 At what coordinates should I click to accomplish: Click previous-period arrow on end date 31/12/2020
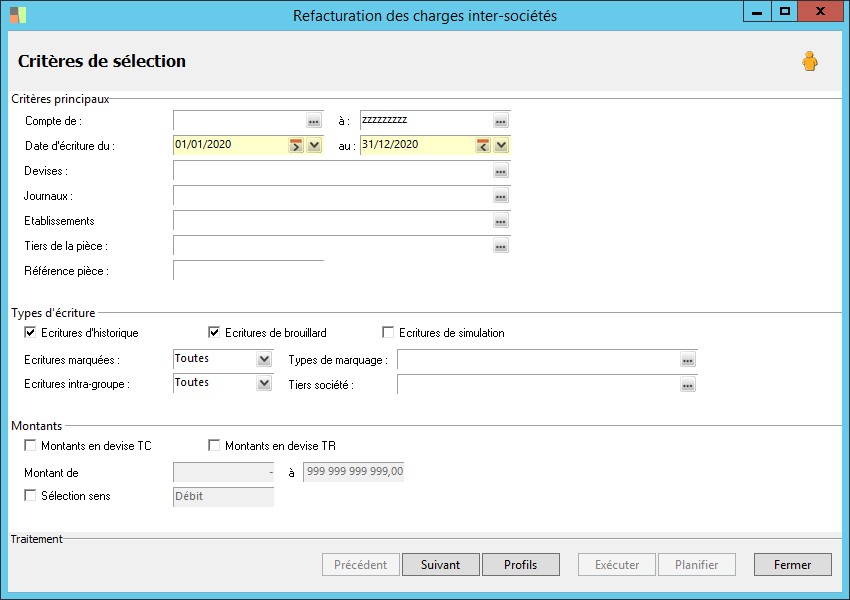click(483, 146)
